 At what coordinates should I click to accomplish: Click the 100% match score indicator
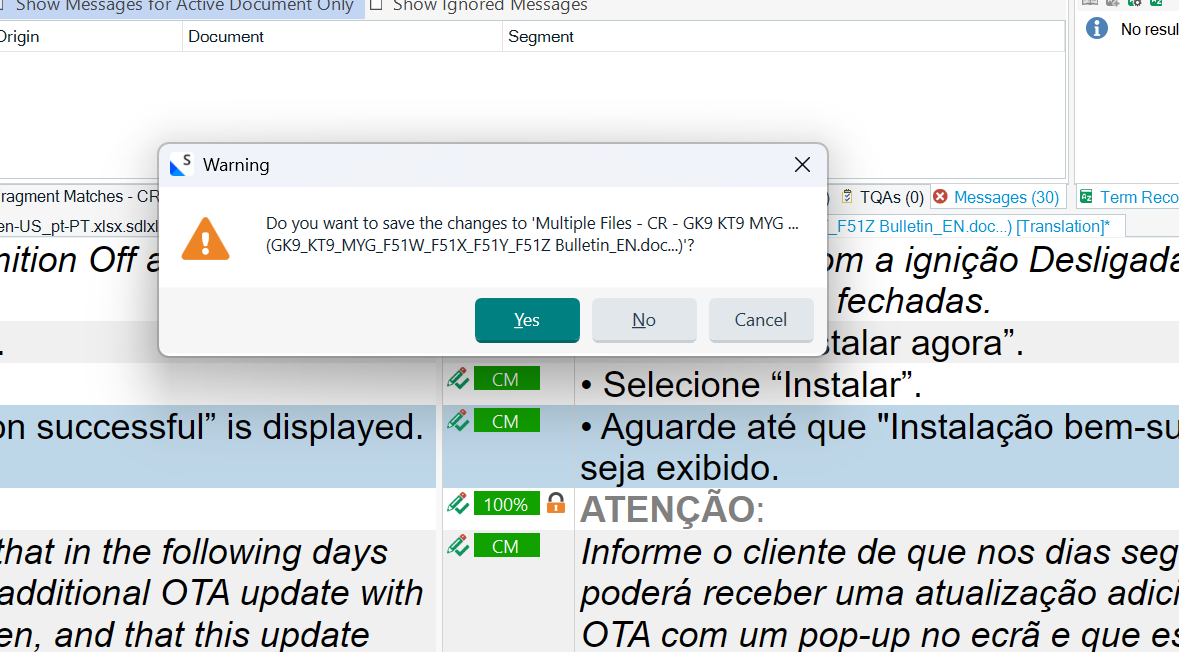pos(506,504)
